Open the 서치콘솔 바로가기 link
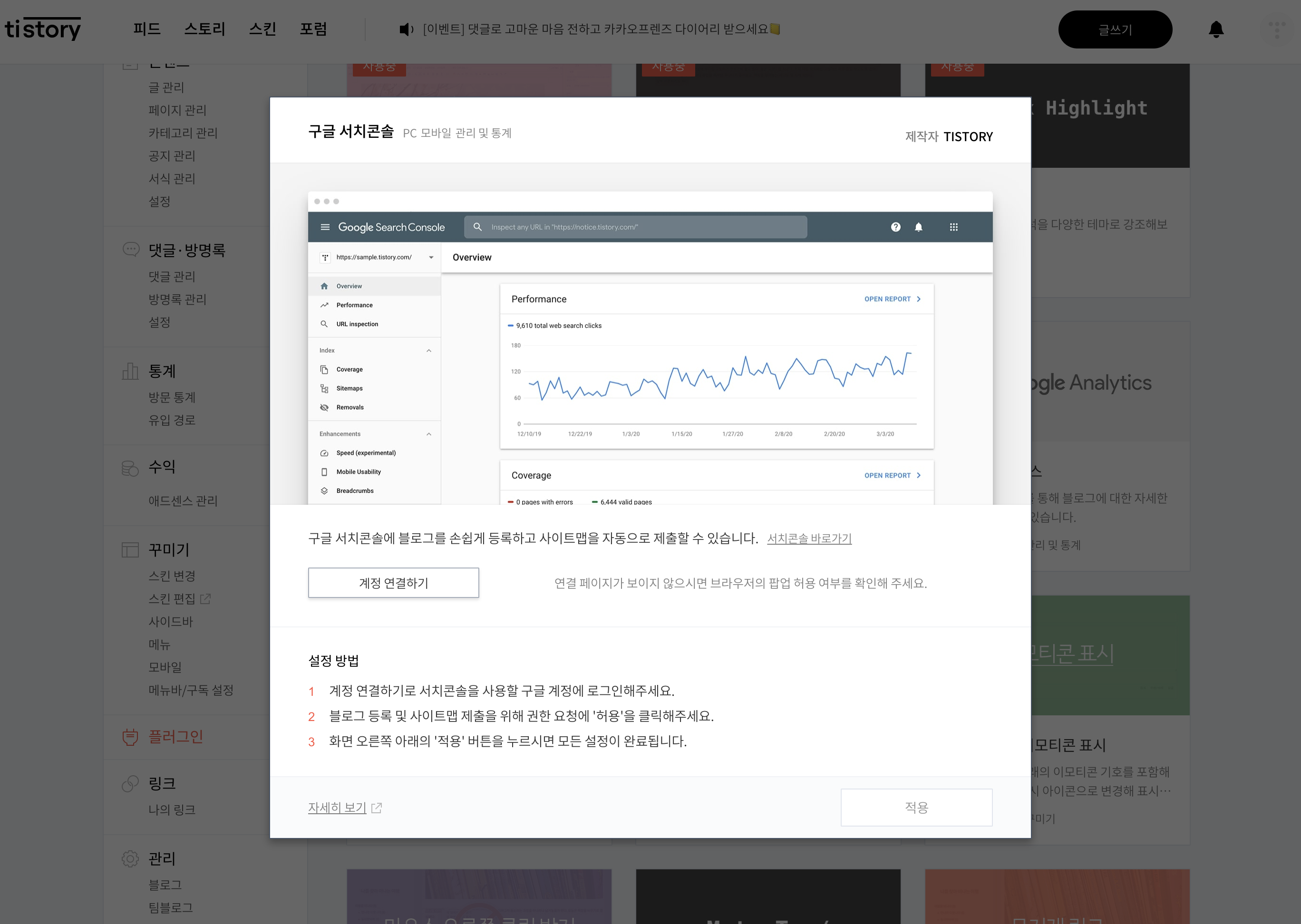This screenshot has height=924, width=1301. click(x=809, y=538)
